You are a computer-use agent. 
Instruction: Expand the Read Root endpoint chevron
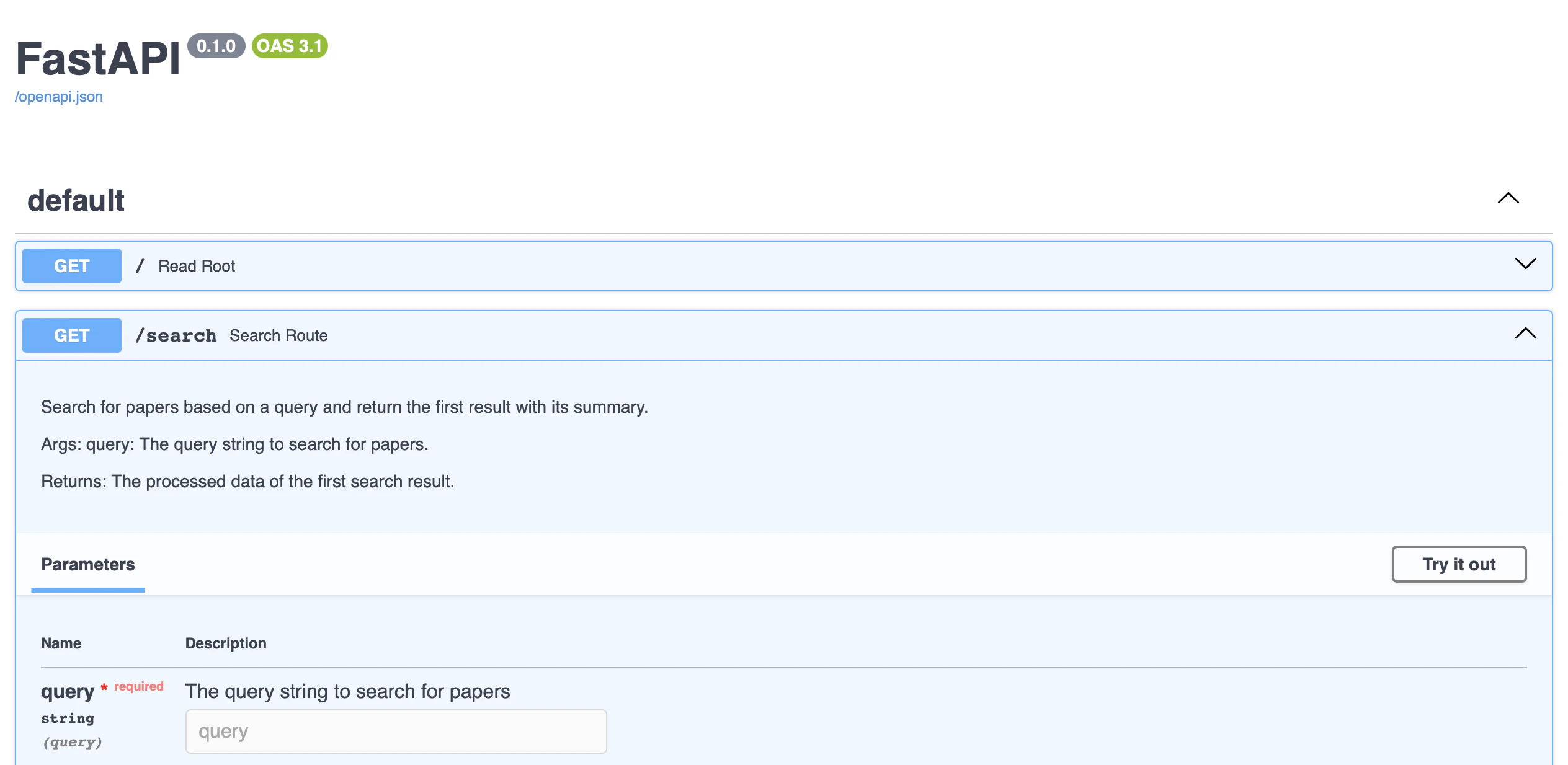point(1525,264)
